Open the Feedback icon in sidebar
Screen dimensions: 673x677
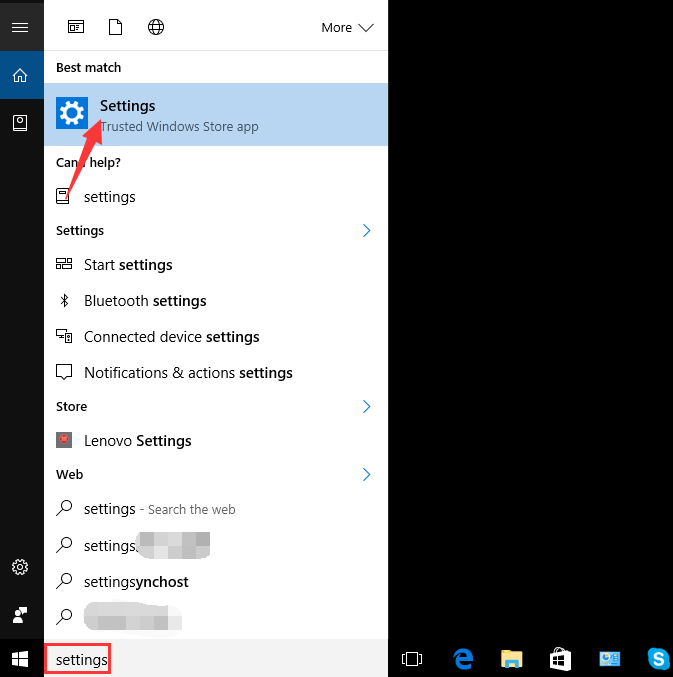pos(20,614)
